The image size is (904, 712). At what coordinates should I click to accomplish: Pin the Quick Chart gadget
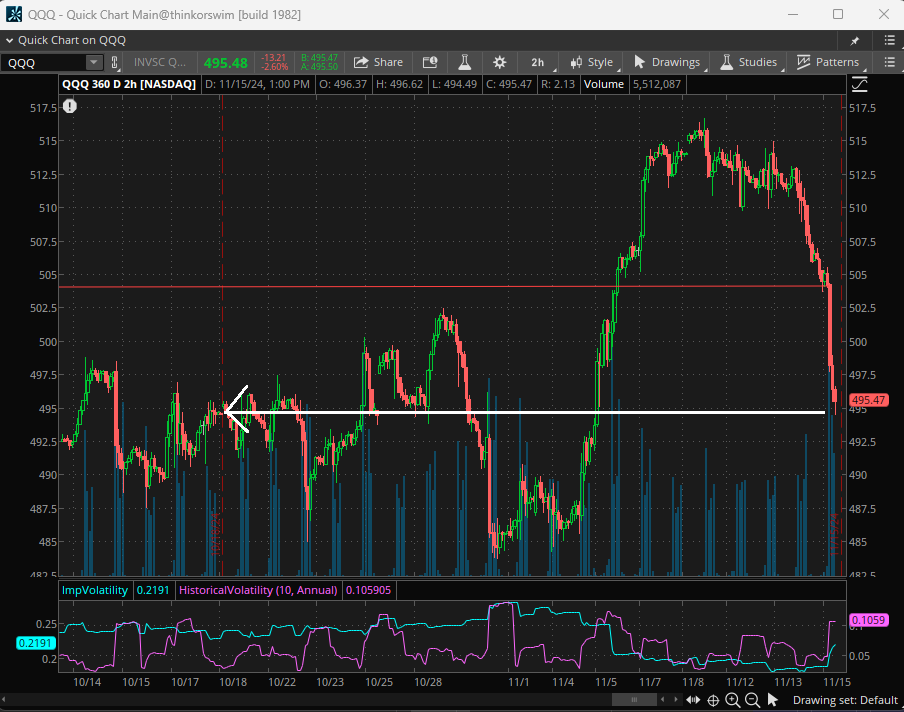coord(854,40)
